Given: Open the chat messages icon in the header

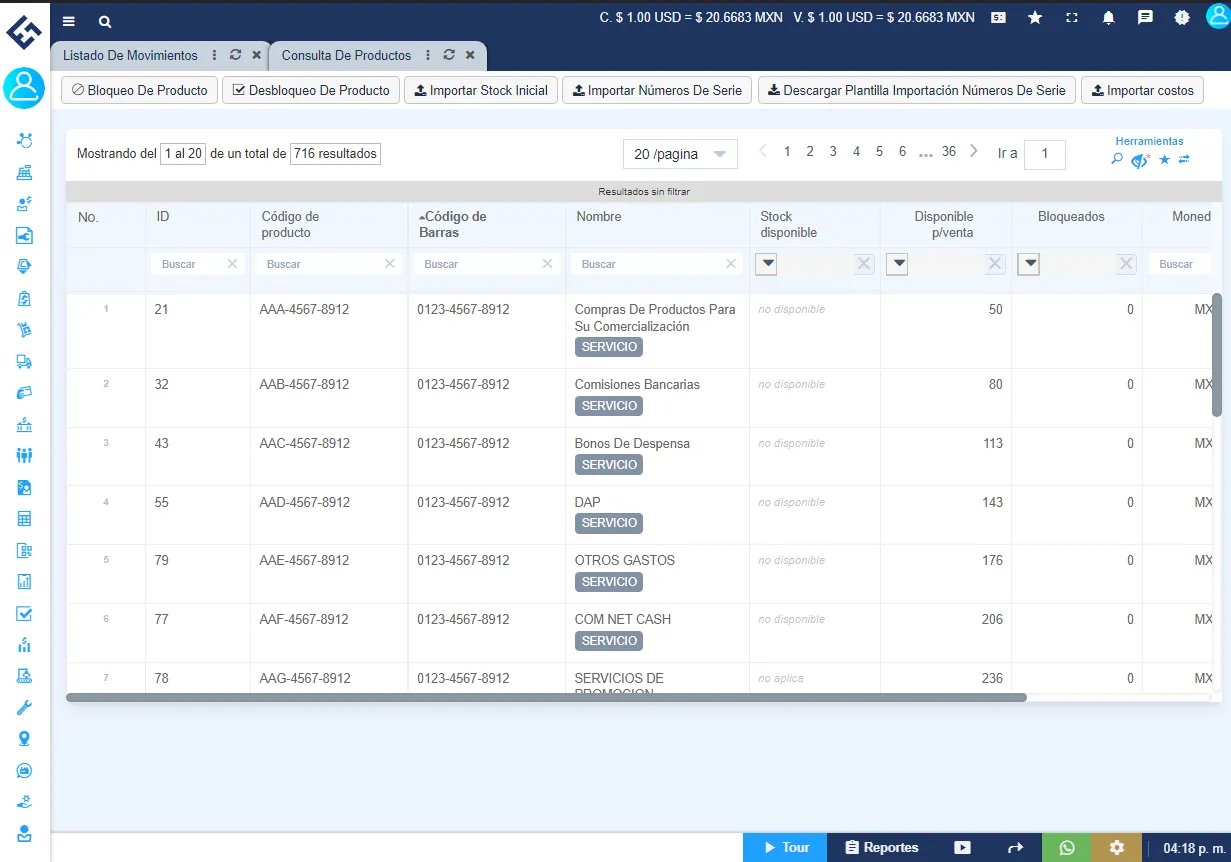Looking at the screenshot, I should [1145, 17].
